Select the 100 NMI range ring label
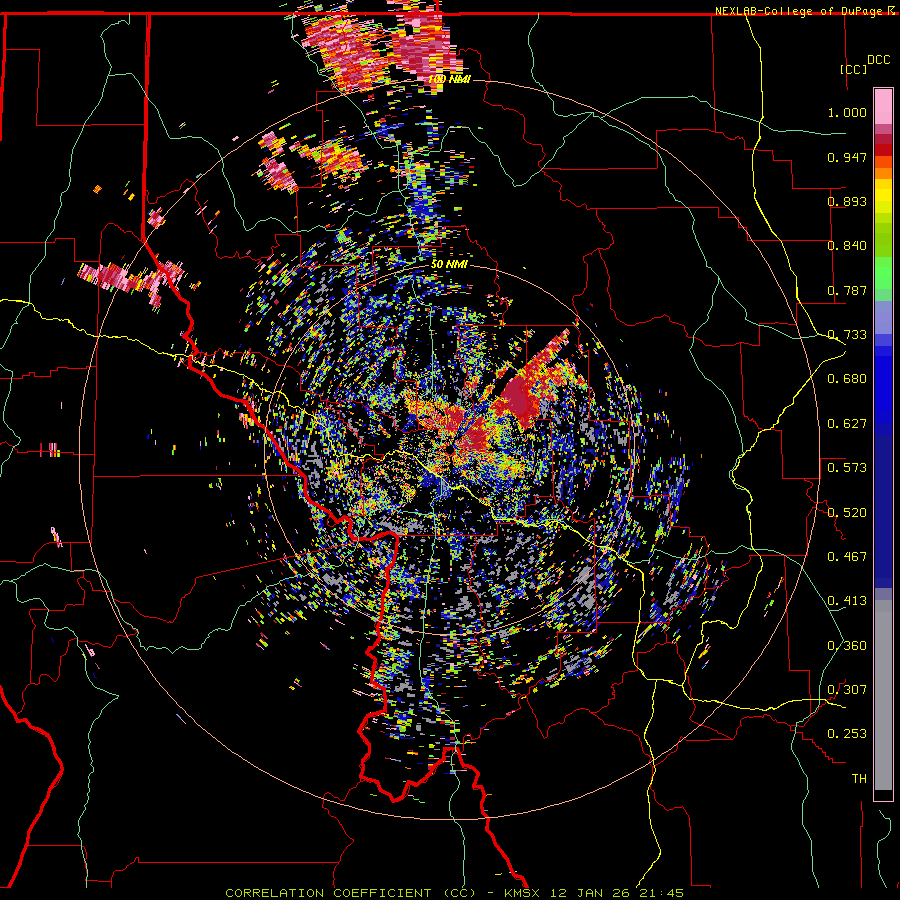The height and width of the screenshot is (900, 900). (x=449, y=79)
